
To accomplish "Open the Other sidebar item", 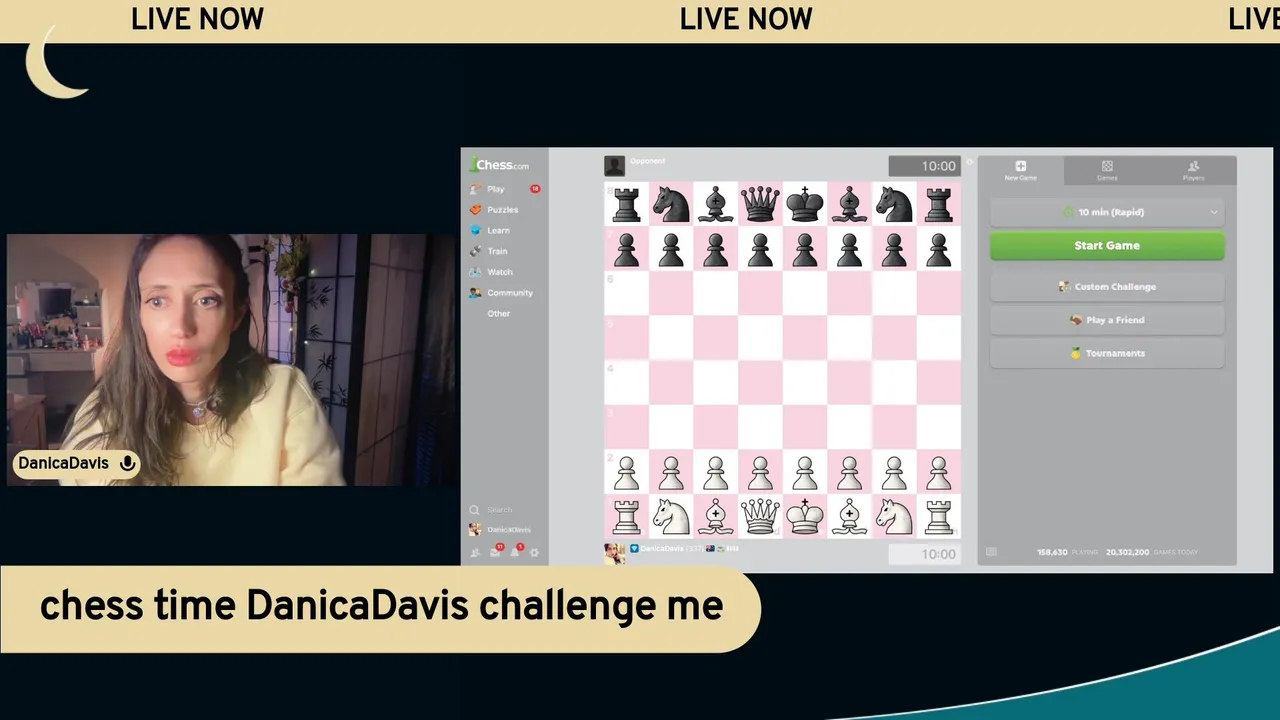I will point(499,314).
